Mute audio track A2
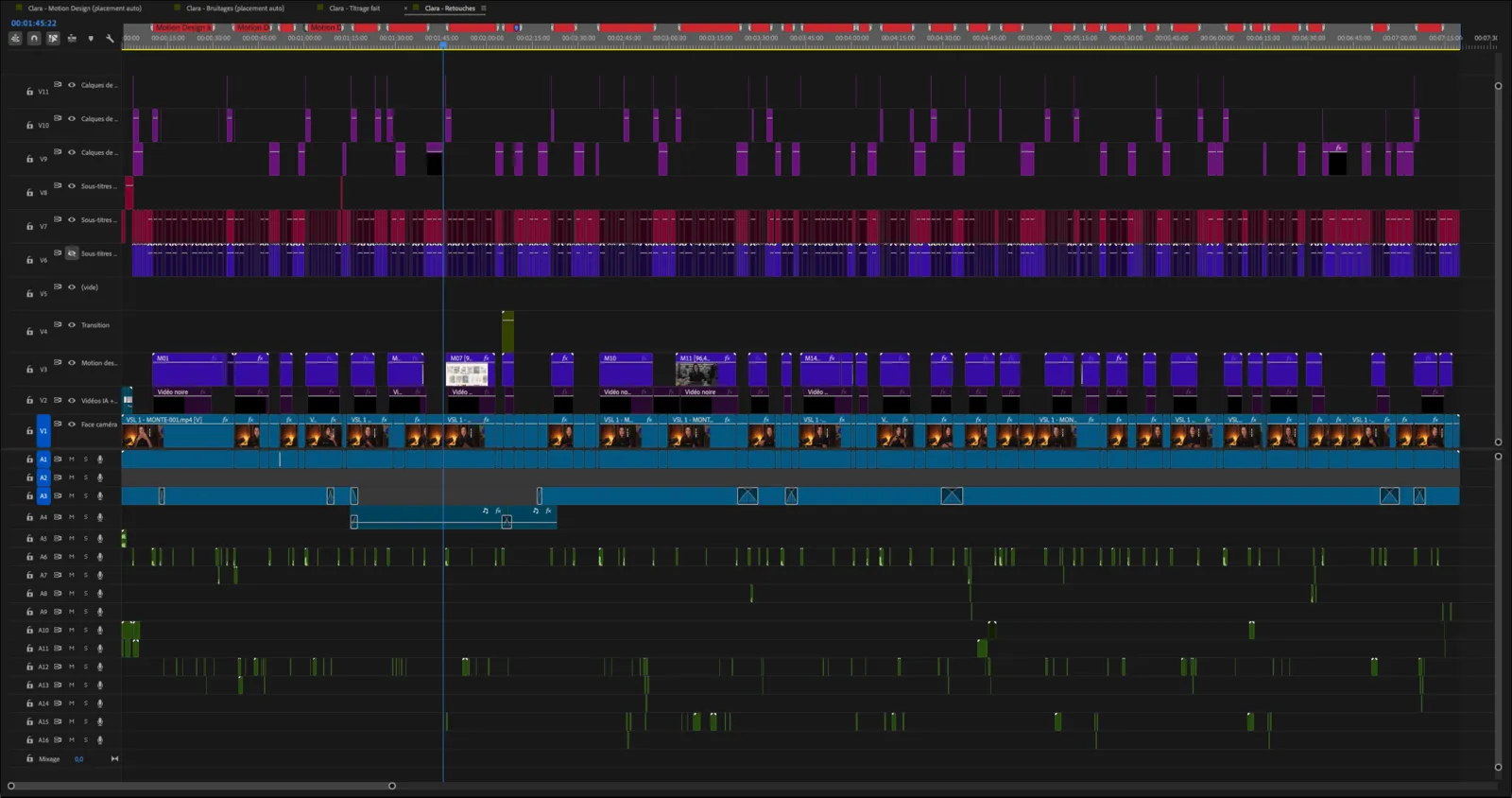This screenshot has height=798, width=1512. click(72, 477)
